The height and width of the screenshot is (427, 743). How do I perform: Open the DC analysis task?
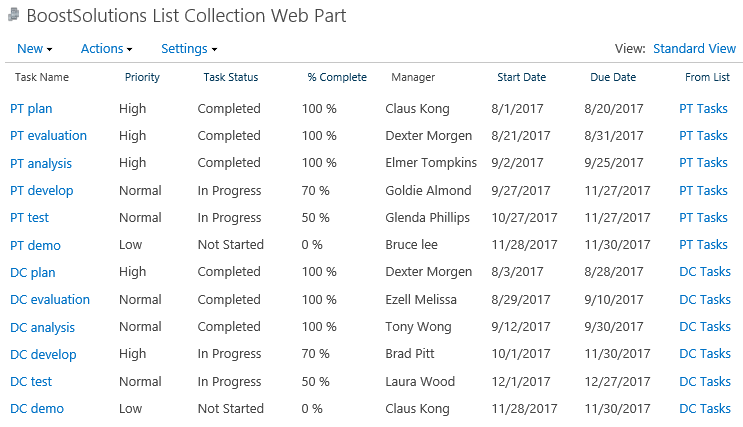(43, 327)
